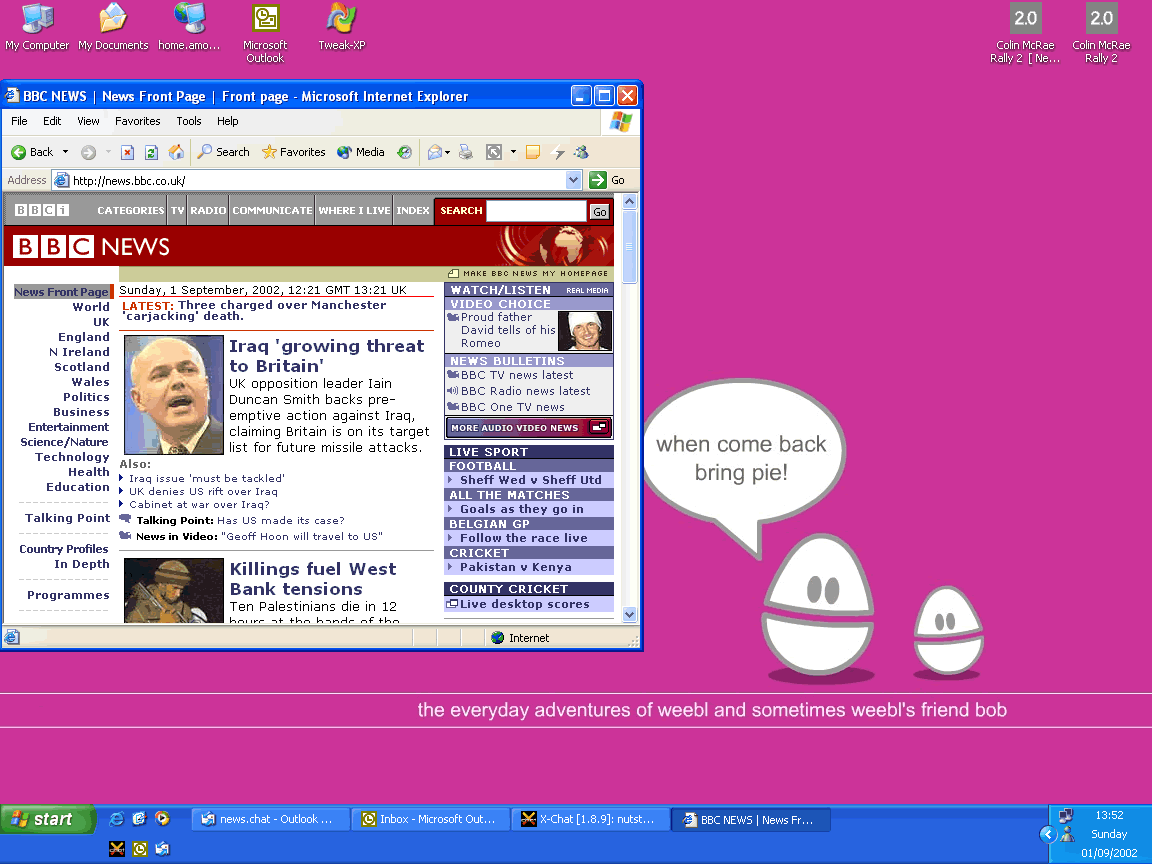Click the Print icon in toolbar

point(465,152)
